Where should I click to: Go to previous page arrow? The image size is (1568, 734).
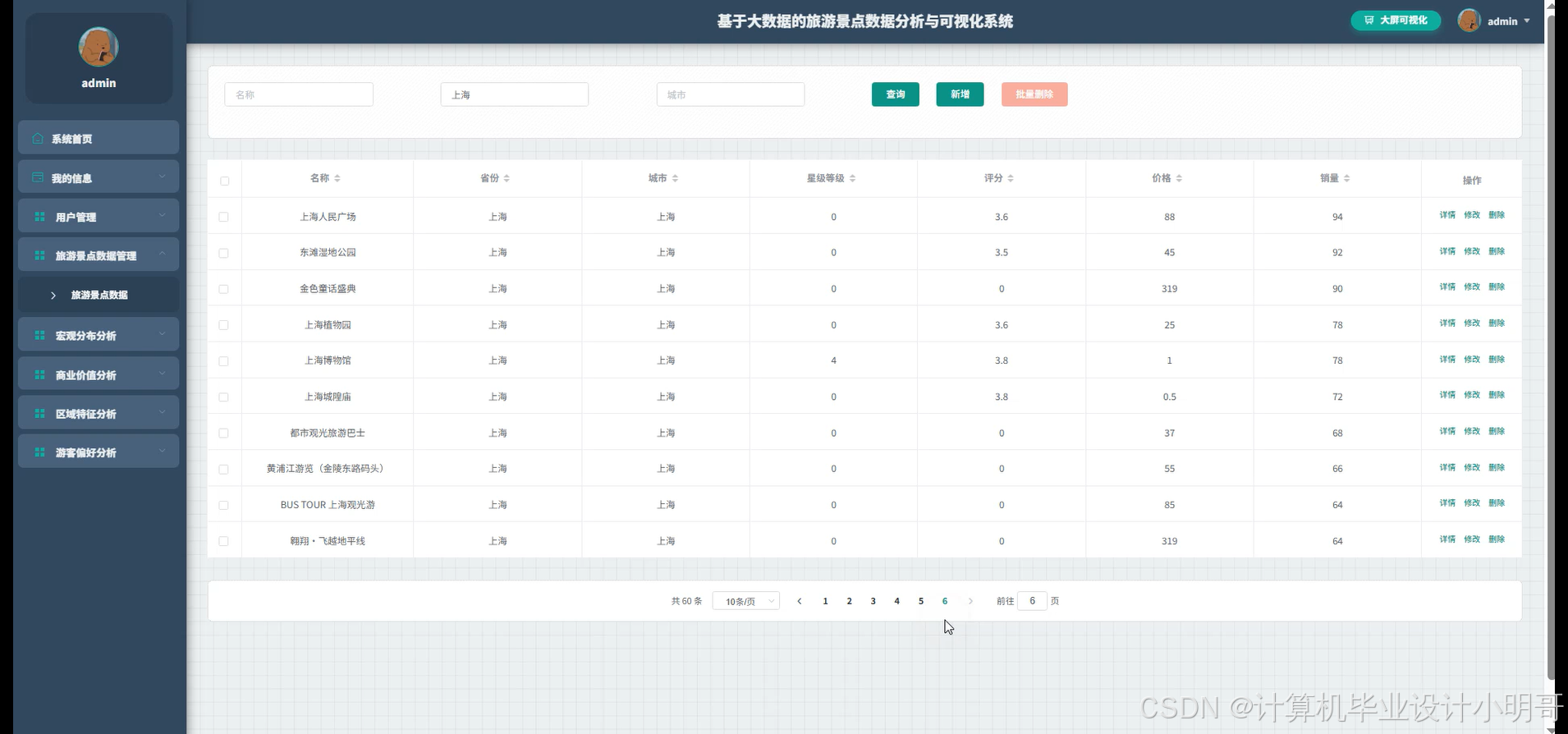[800, 601]
